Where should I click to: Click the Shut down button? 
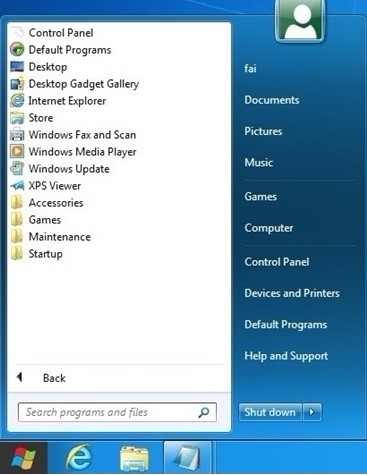coord(270,412)
